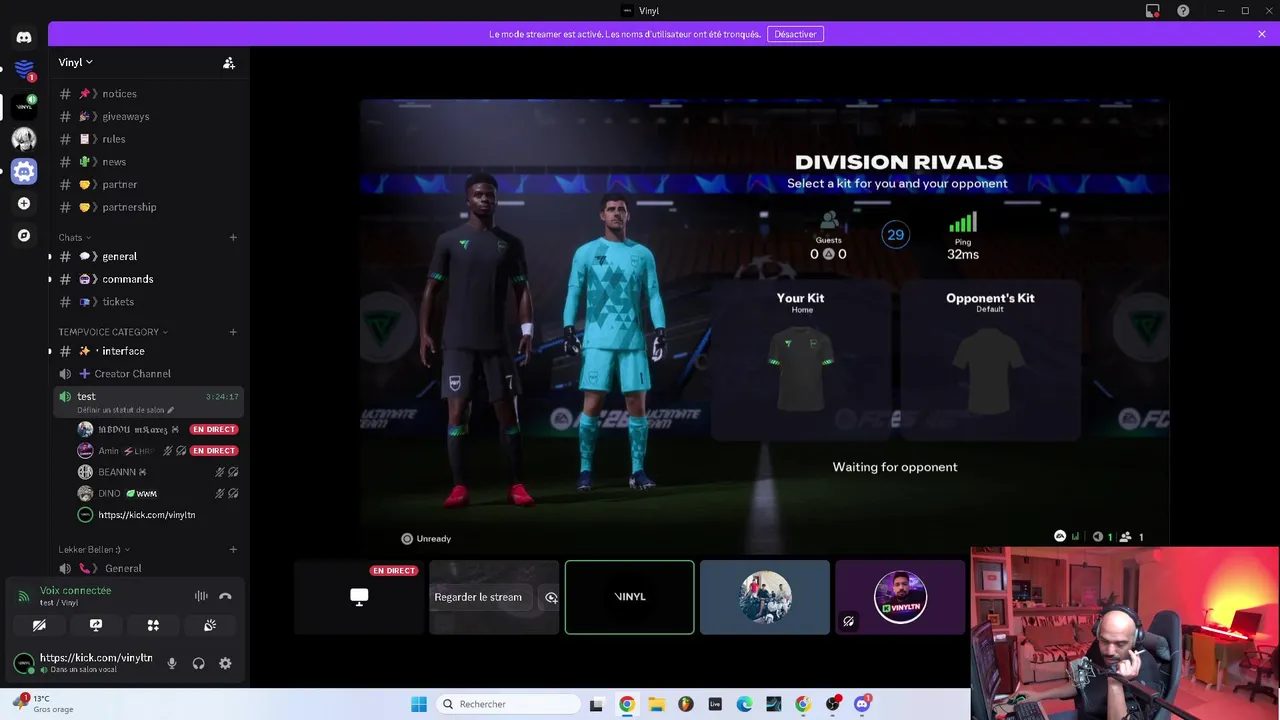Image resolution: width=1280 pixels, height=720 pixels.
Task: Join General voice channel under Lekker Bellen
Action: tap(148, 568)
